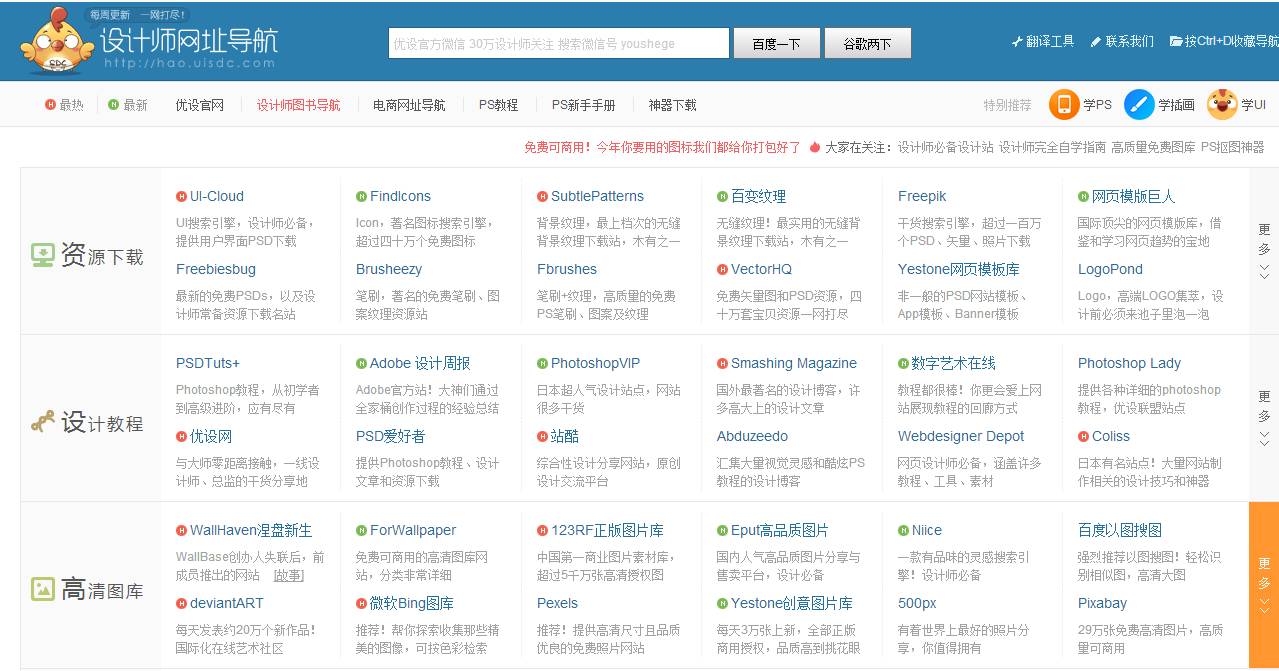Switch to the 最热 tab

[x=65, y=105]
